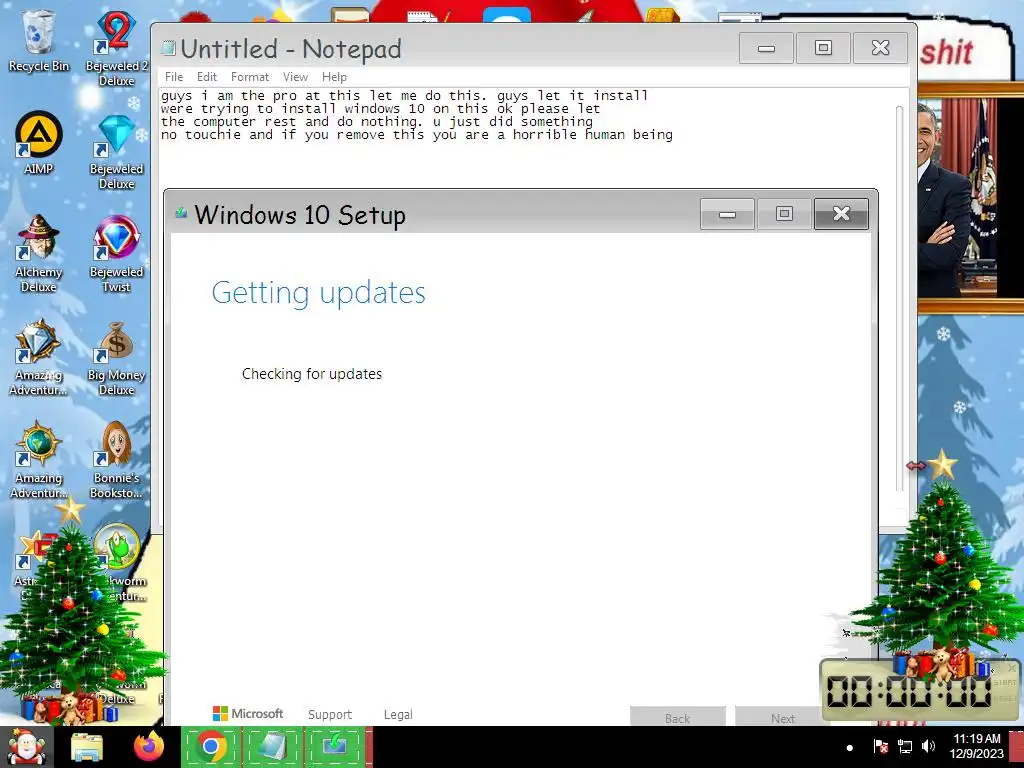
Task: Click the Windows 10 Setup title icon
Action: click(182, 213)
